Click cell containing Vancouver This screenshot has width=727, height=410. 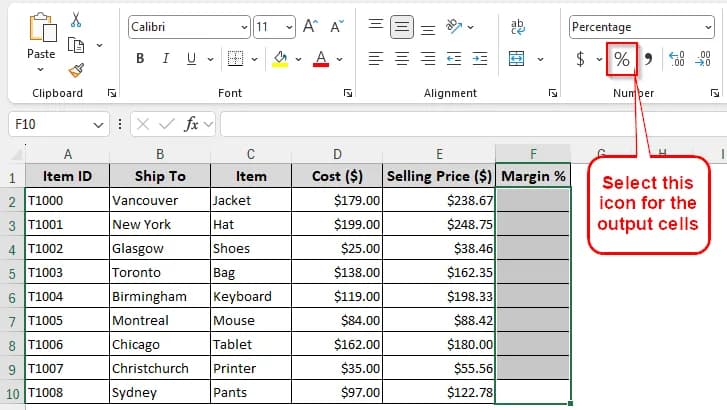point(160,200)
